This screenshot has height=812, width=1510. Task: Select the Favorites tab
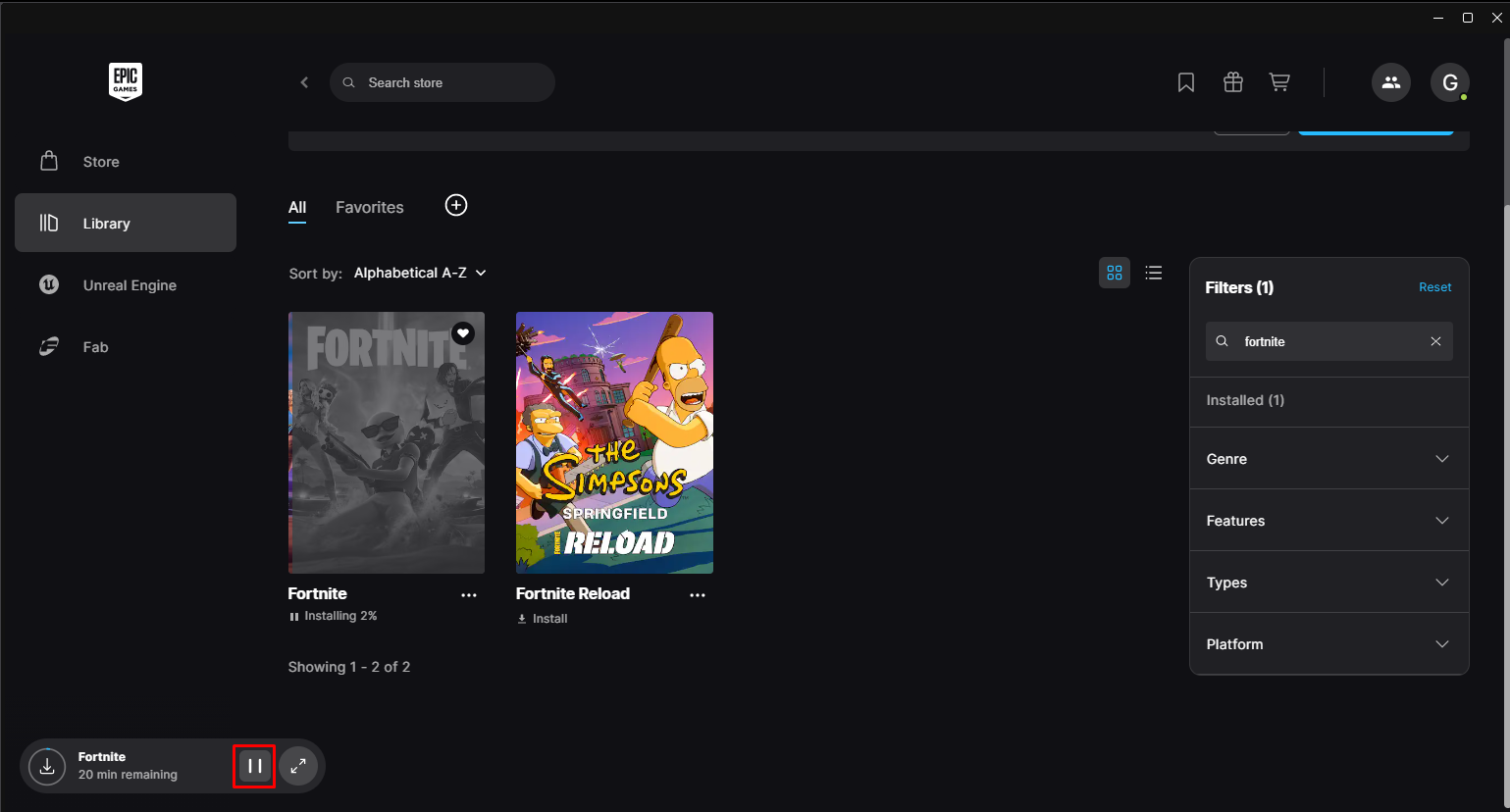coord(370,208)
